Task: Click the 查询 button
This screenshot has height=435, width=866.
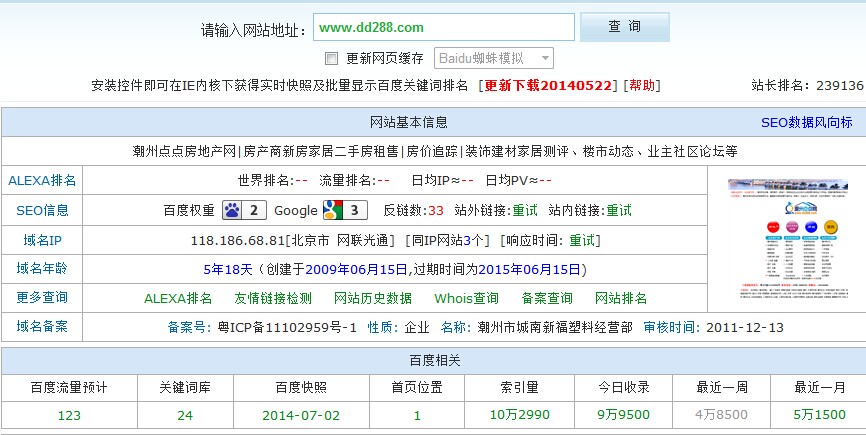Action: pos(625,26)
